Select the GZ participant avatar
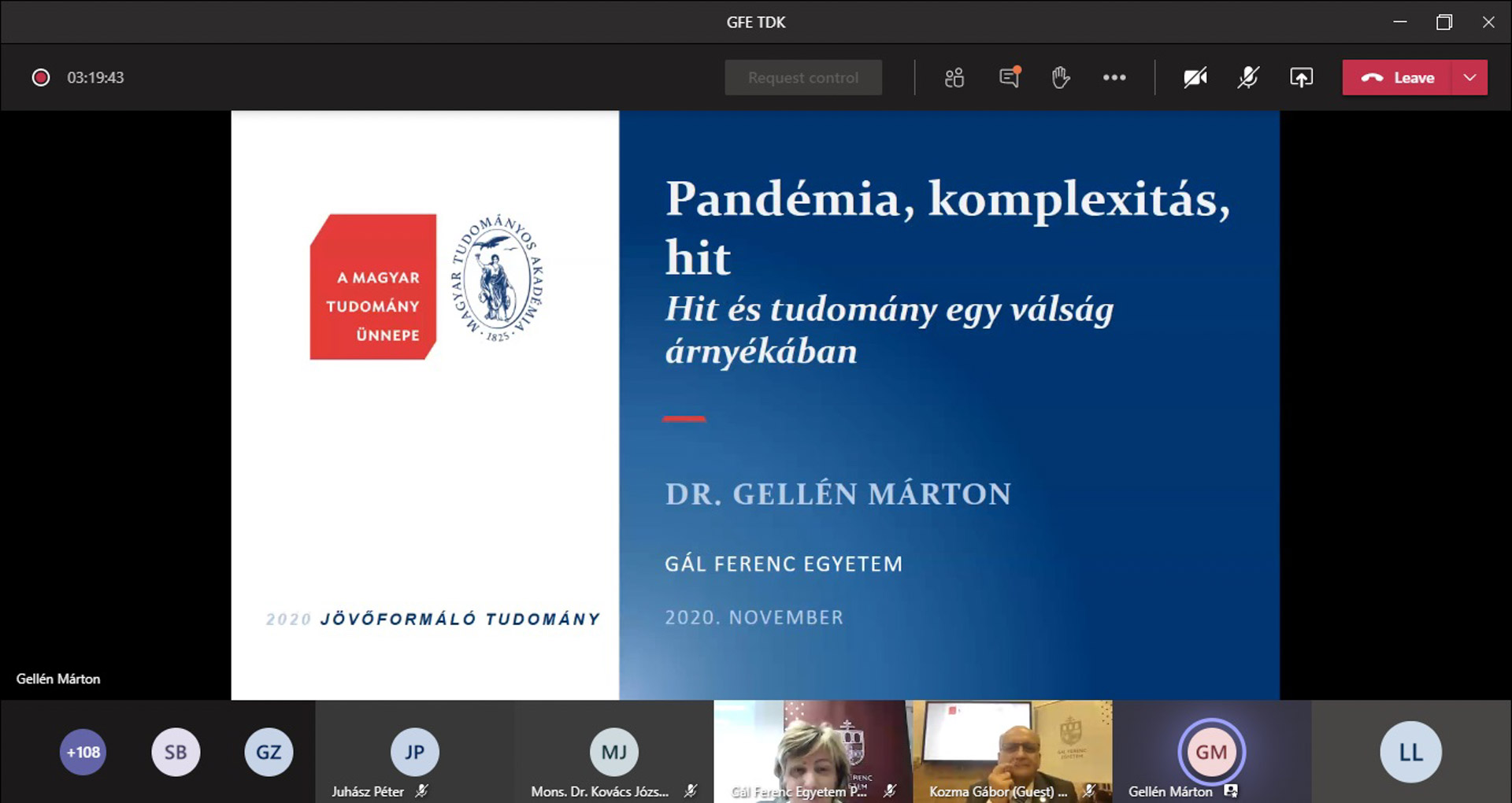Viewport: 1512px width, 803px height. click(x=269, y=752)
